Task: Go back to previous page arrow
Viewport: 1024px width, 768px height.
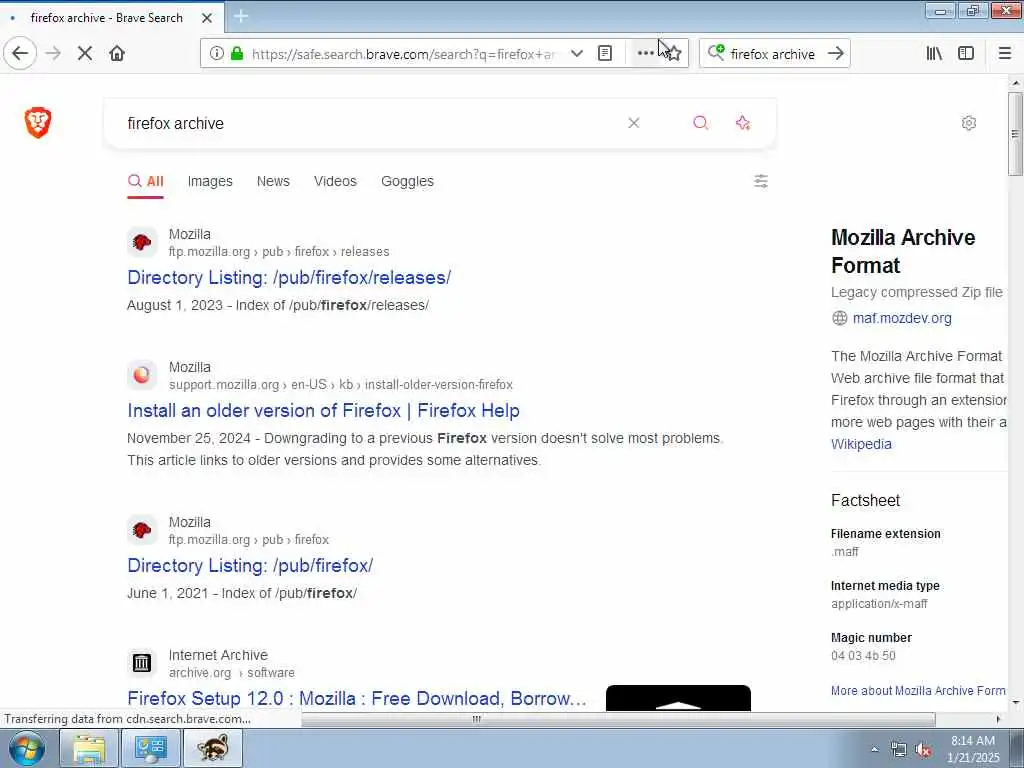Action: point(20,54)
